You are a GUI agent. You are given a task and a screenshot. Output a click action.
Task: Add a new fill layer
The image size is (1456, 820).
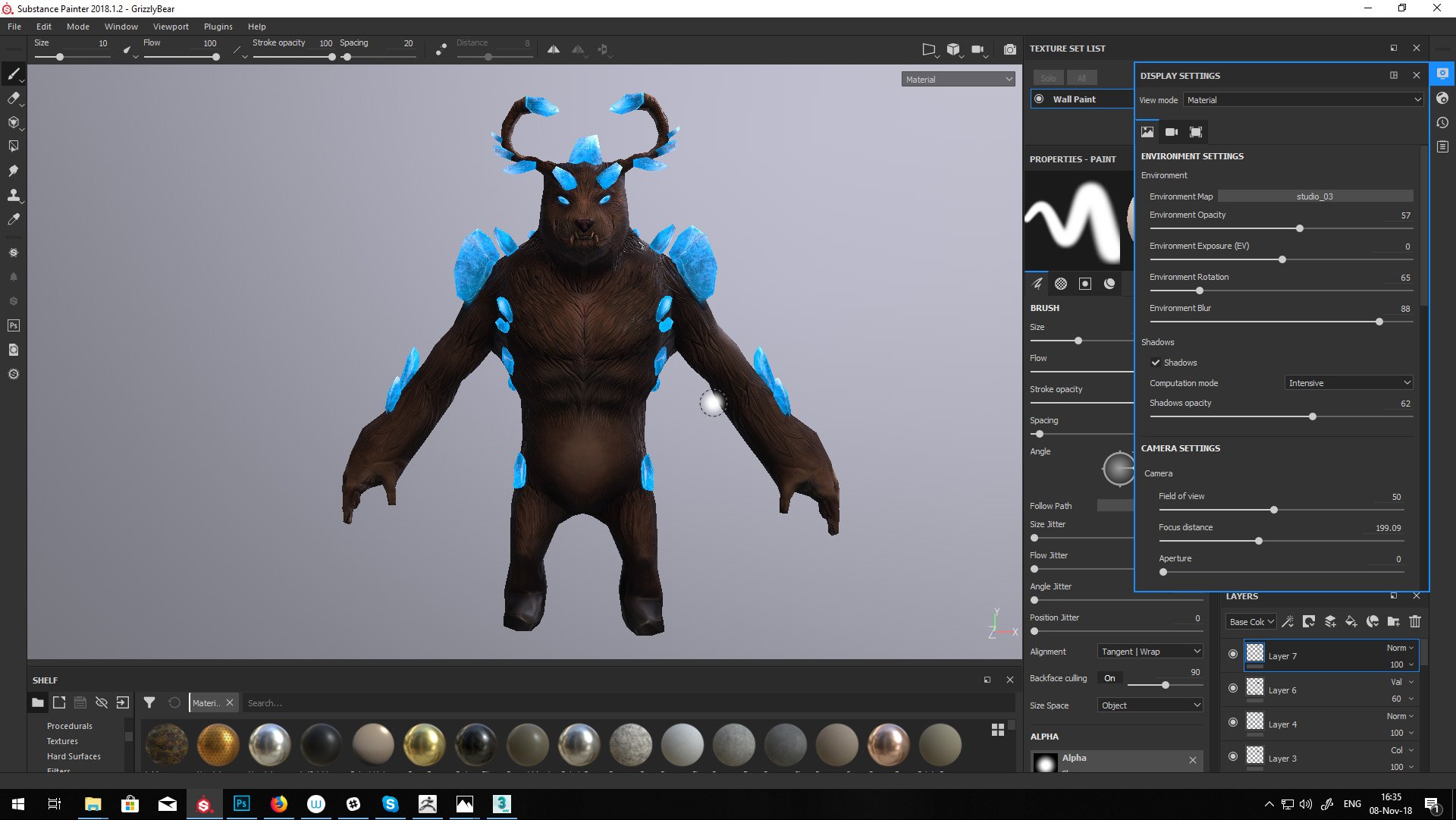tap(1351, 621)
